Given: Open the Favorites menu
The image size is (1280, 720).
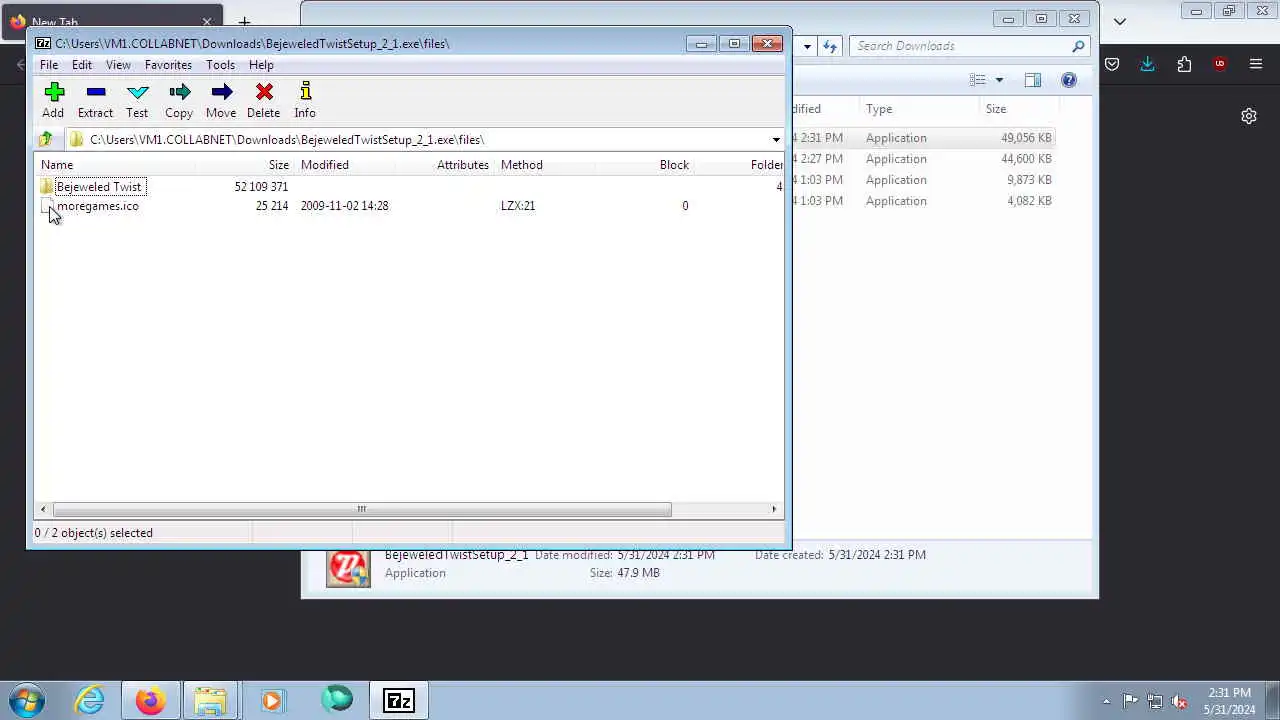Looking at the screenshot, I should click(168, 65).
